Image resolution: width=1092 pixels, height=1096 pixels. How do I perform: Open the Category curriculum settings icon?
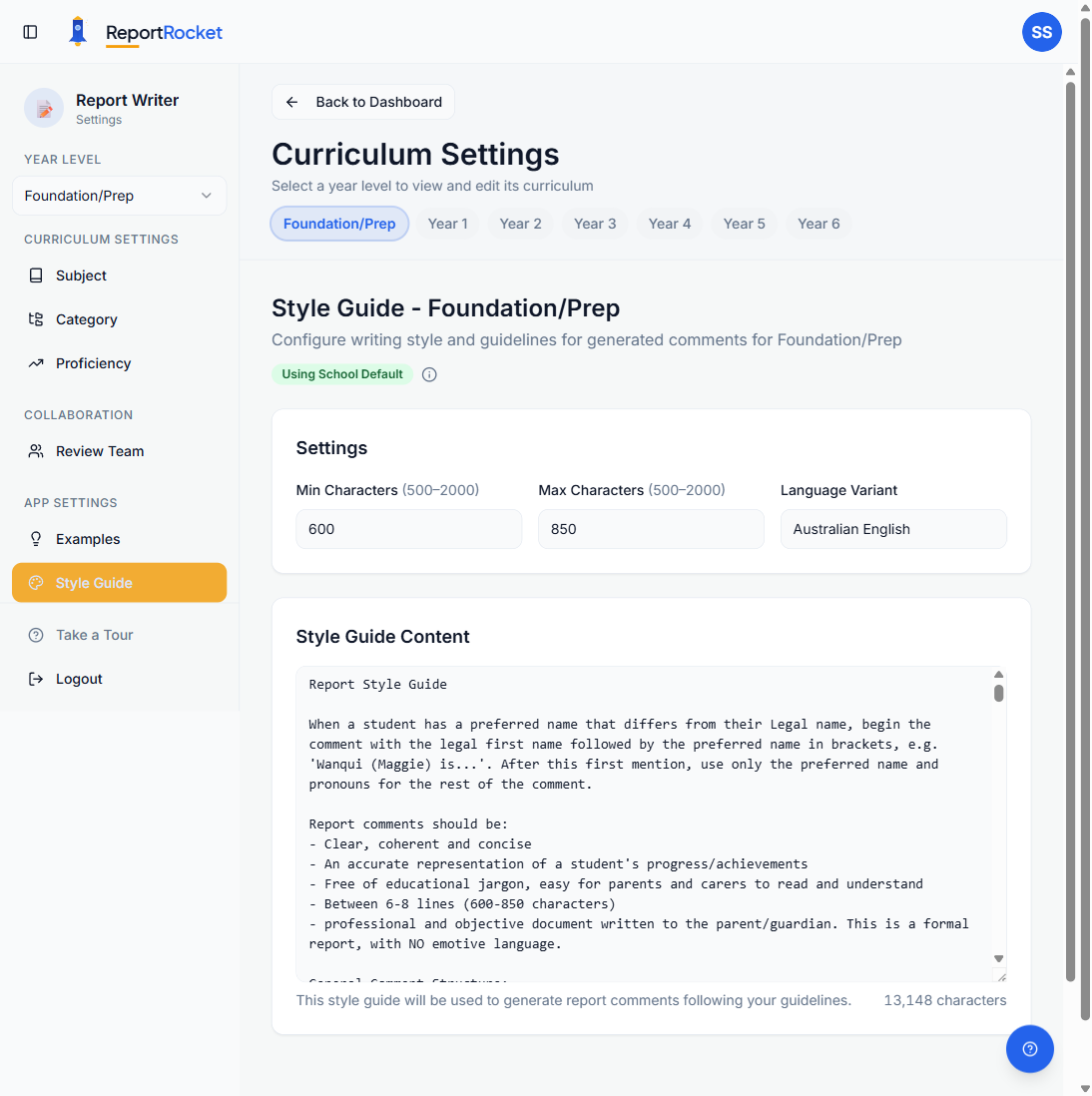(36, 319)
